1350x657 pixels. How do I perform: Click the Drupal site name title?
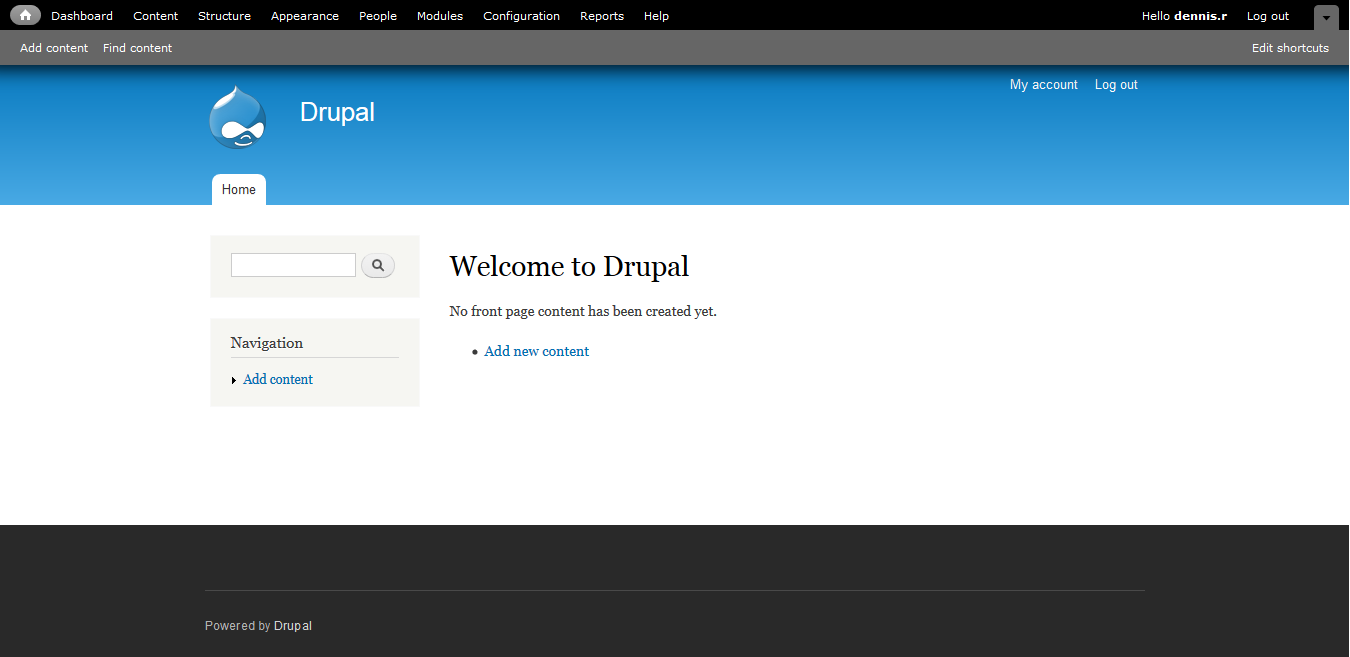pos(337,112)
